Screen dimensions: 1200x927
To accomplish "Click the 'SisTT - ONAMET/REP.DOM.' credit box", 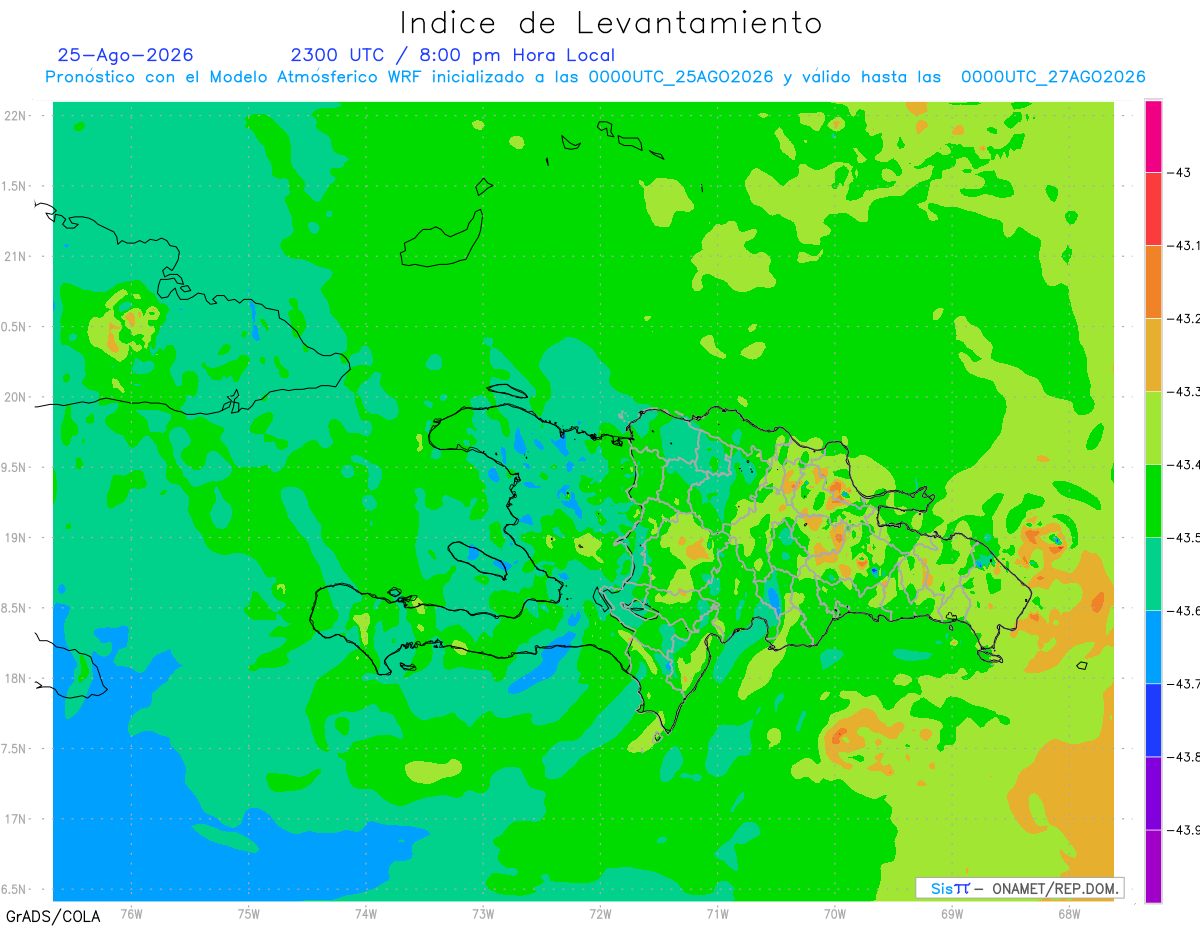I will click(x=1020, y=888).
